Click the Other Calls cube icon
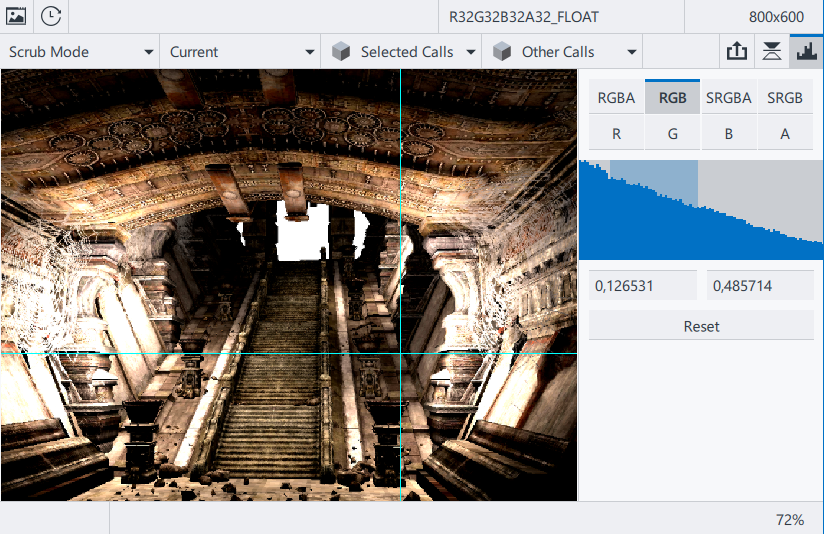 [502, 52]
